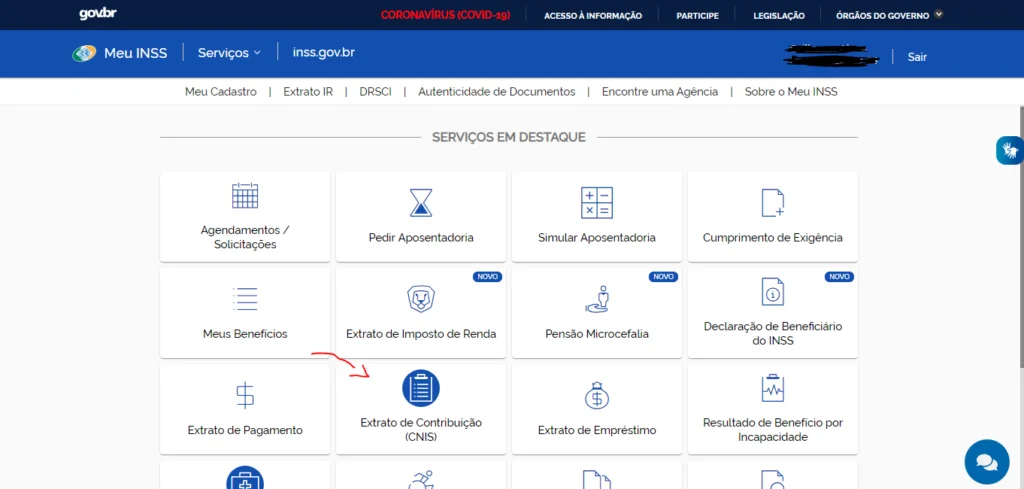Click the Declaração de Beneficiário do INSS label
This screenshot has width=1024, height=489.
point(773,333)
